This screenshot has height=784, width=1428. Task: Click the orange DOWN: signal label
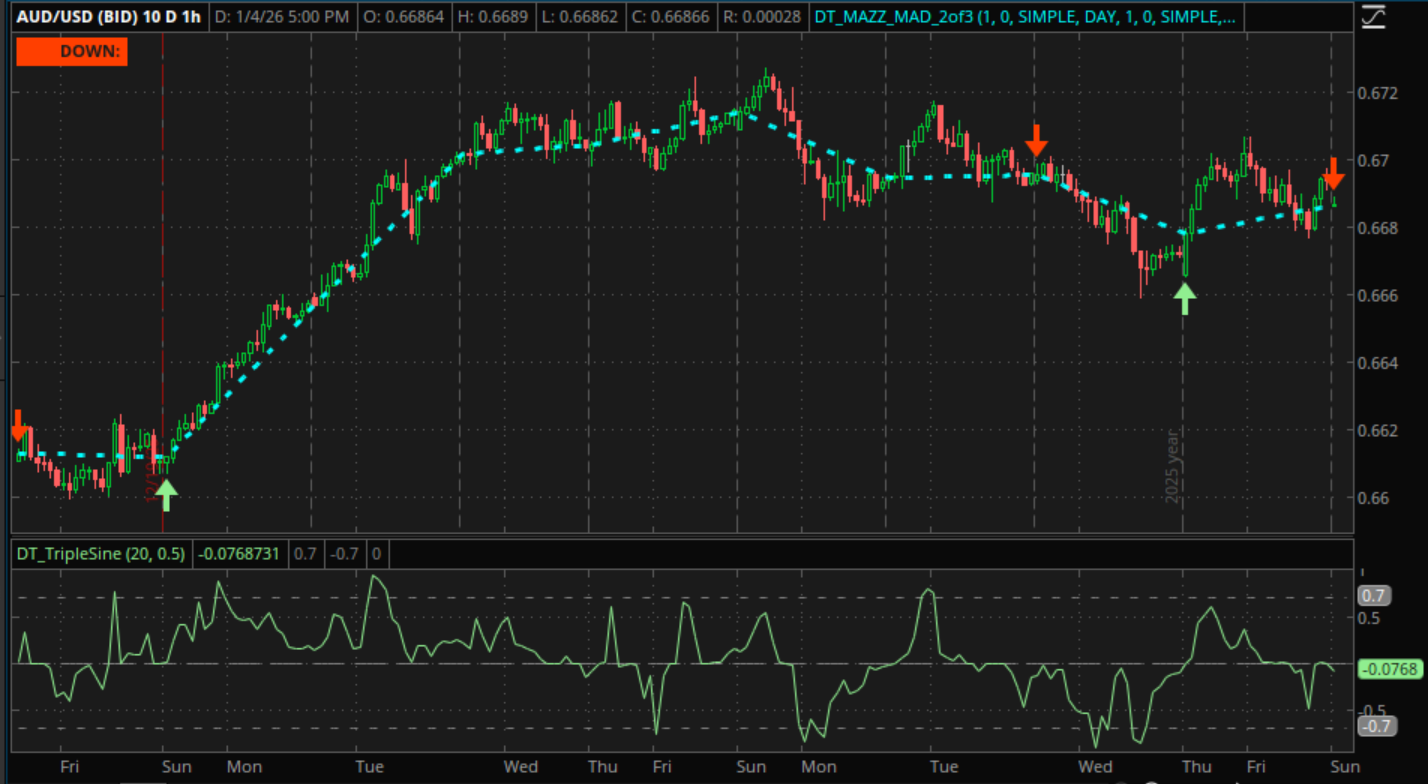tap(71, 51)
